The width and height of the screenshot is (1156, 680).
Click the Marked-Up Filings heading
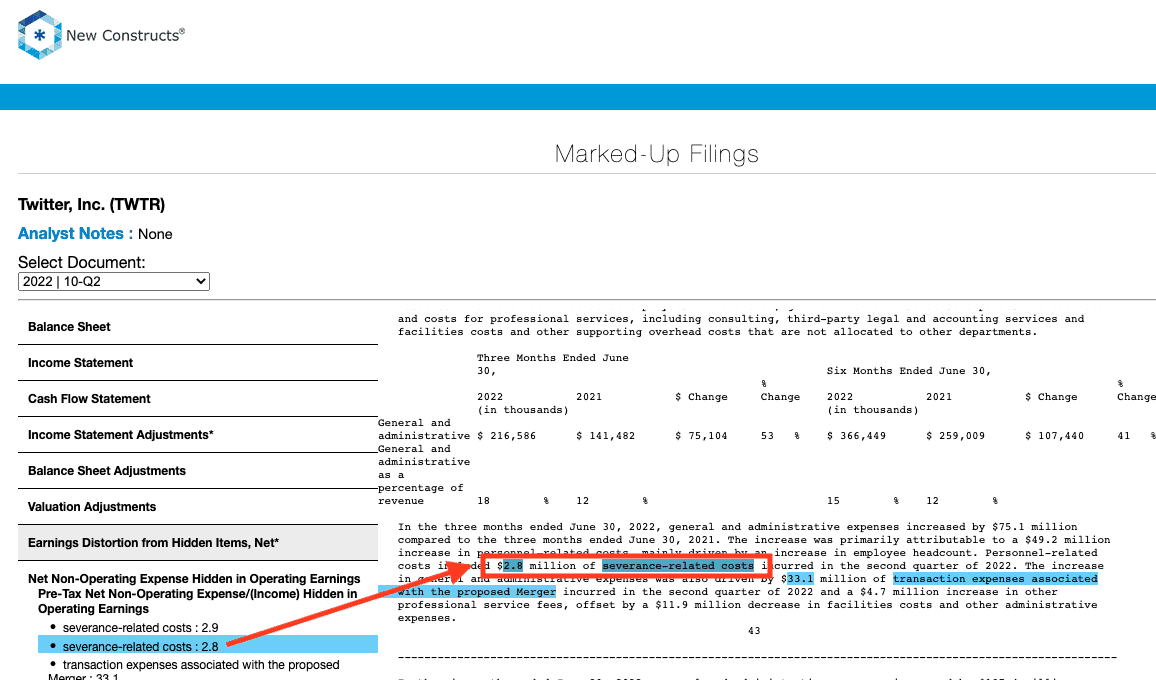tap(656, 153)
